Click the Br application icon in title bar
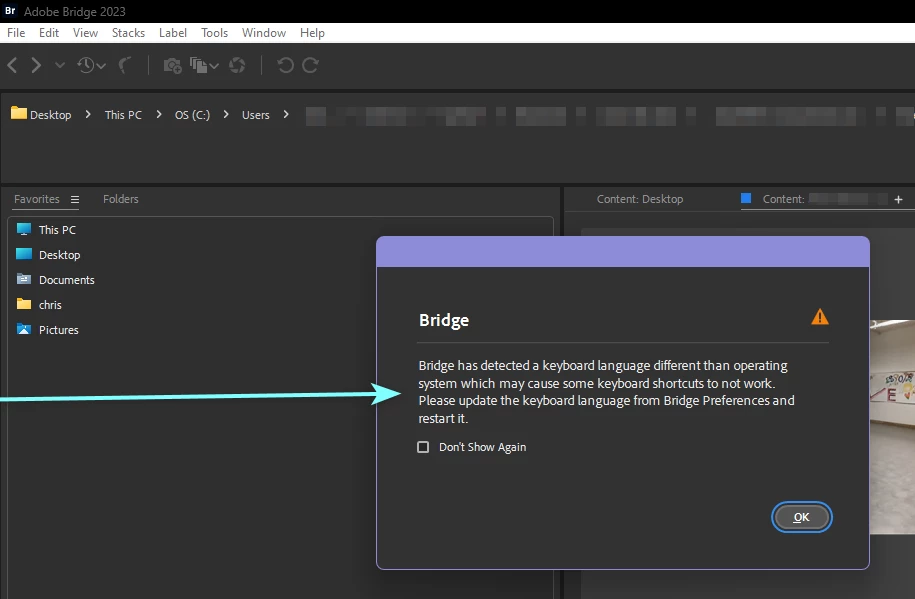 coord(10,11)
